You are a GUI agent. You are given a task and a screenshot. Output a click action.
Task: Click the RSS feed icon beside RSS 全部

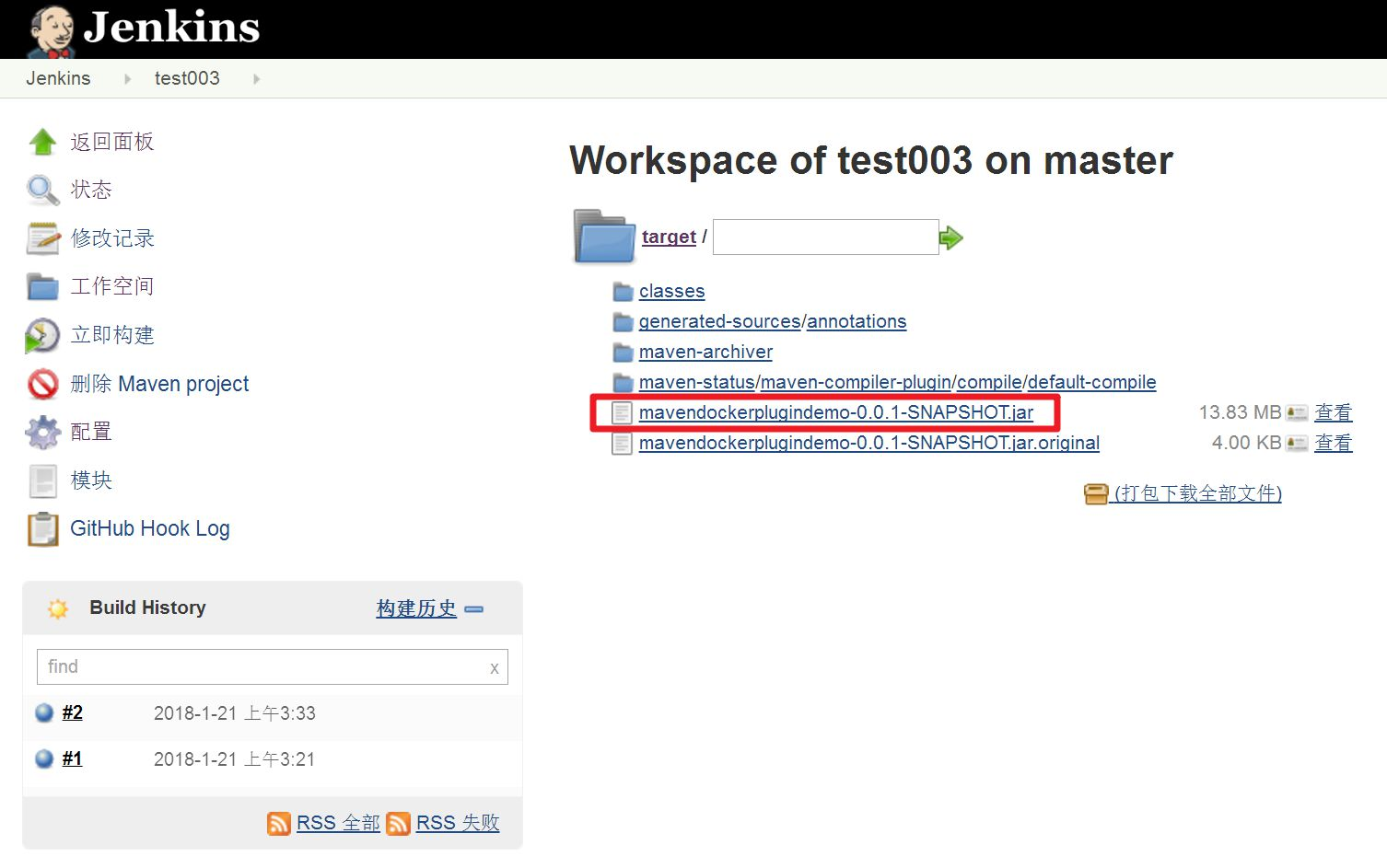279,823
